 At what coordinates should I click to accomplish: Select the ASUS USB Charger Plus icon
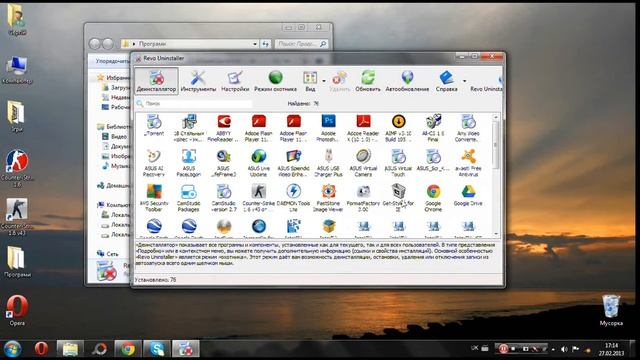coord(329,156)
